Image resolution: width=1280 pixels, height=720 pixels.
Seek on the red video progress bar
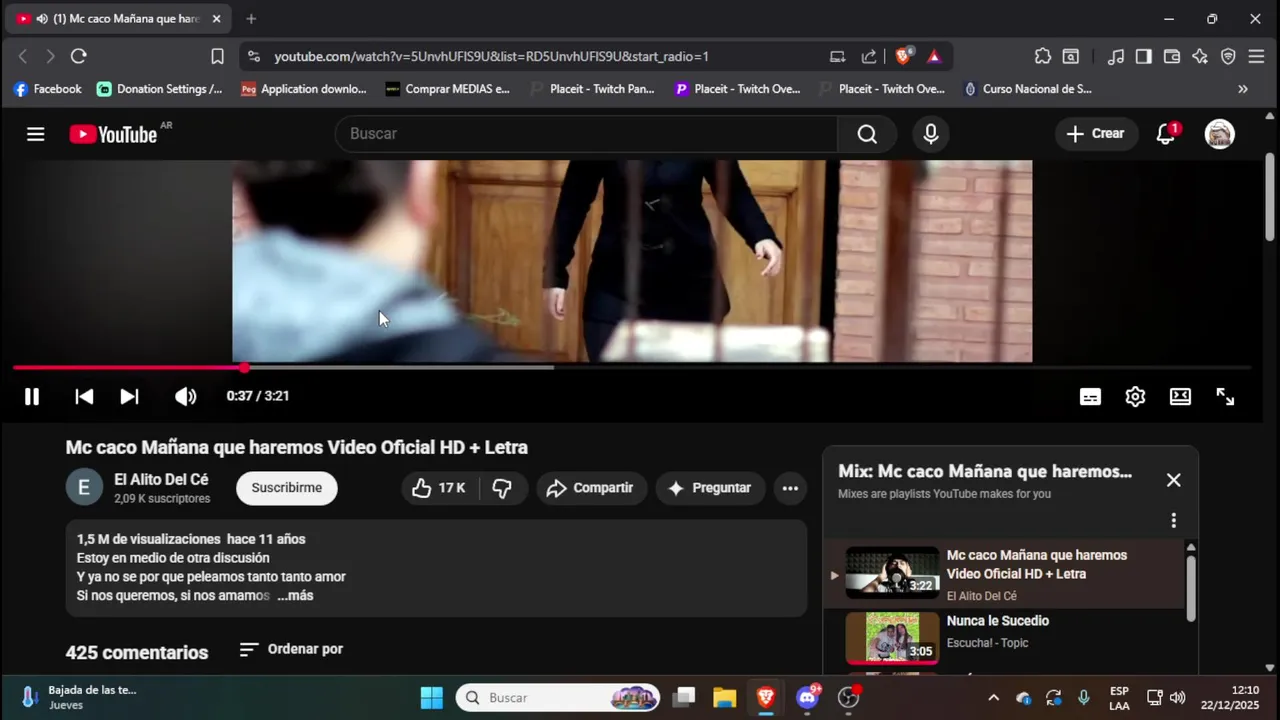click(x=632, y=368)
